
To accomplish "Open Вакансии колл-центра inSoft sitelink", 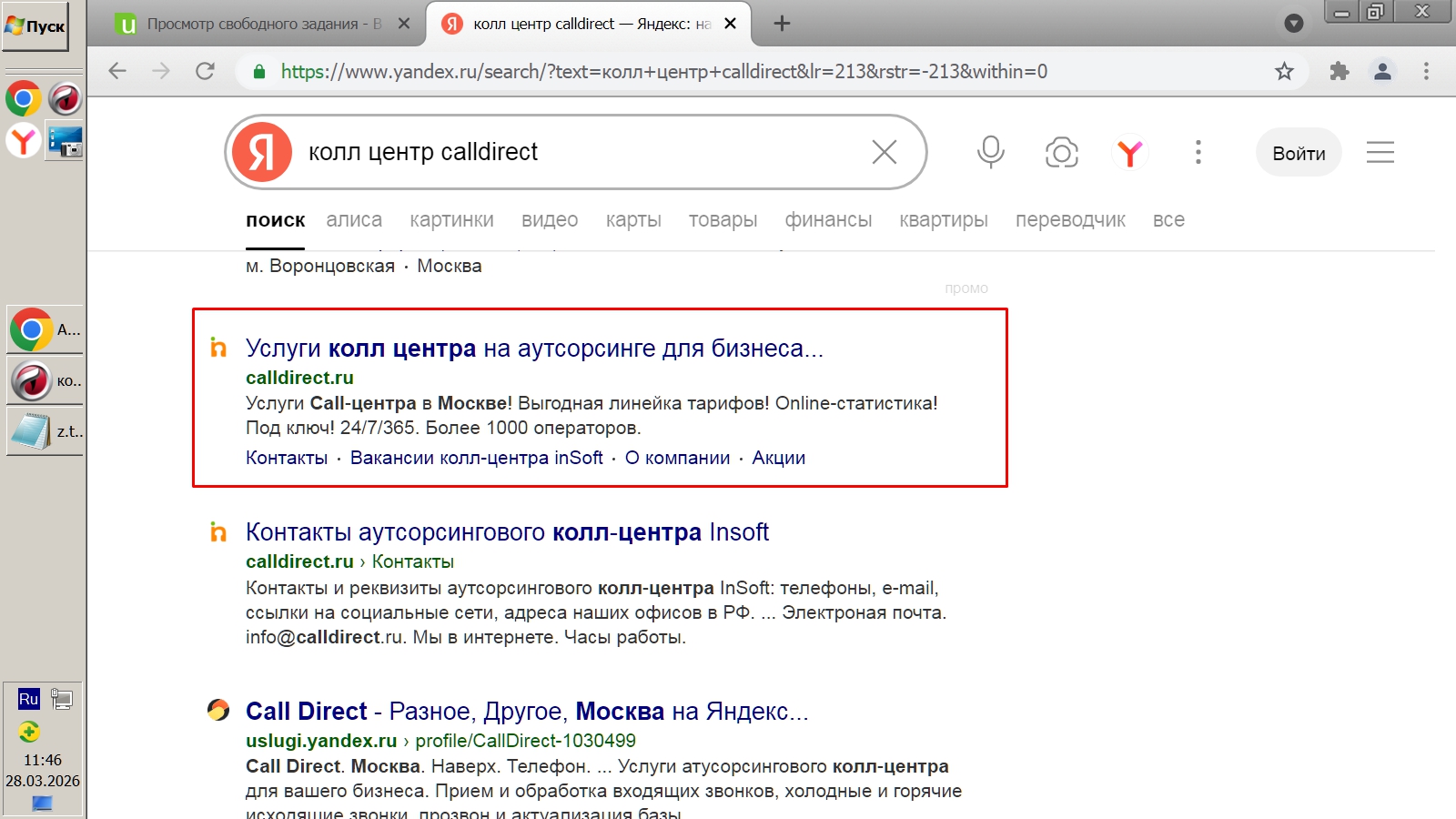I will [x=477, y=458].
